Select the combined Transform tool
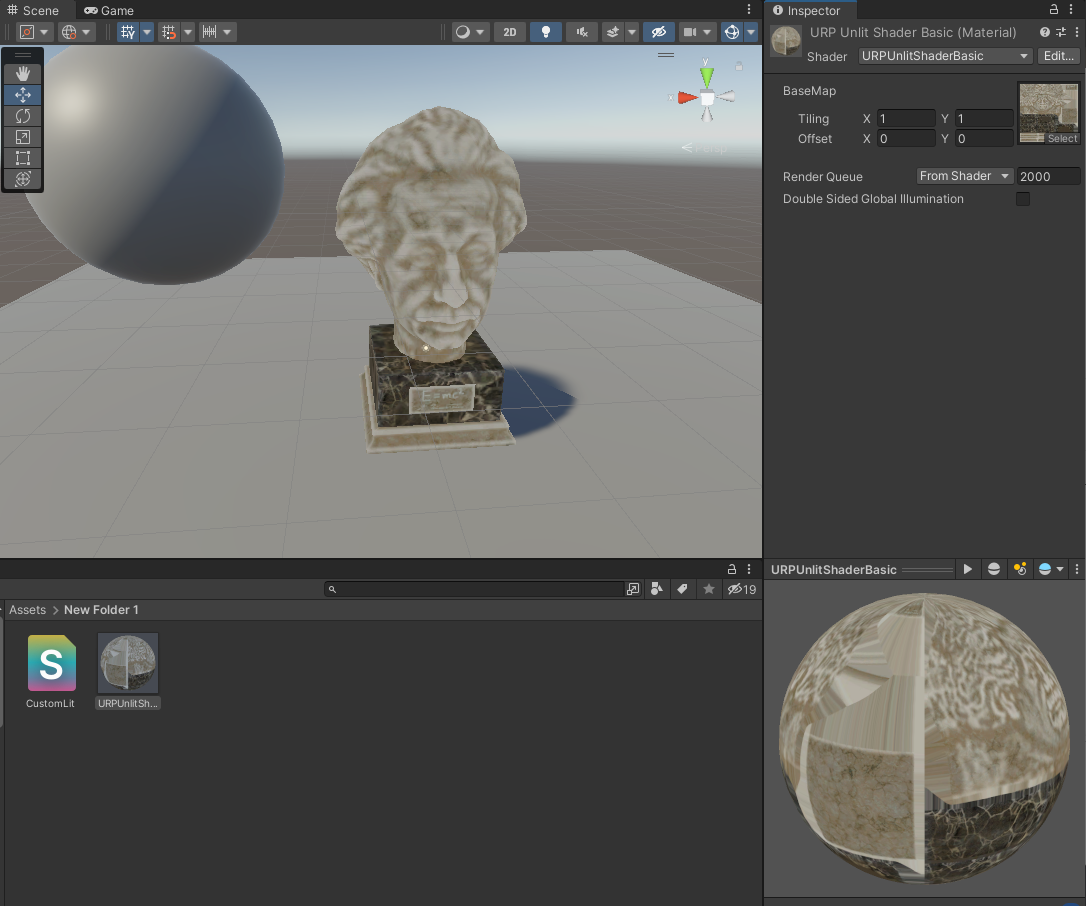This screenshot has width=1086, height=906. [23, 179]
